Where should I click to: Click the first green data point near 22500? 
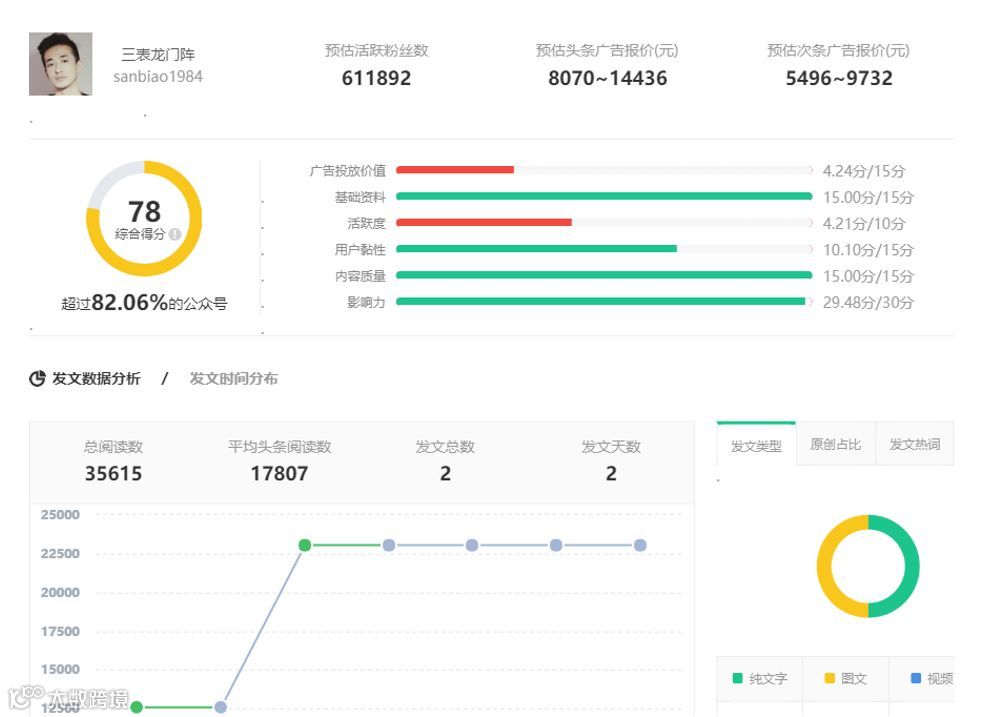305,545
